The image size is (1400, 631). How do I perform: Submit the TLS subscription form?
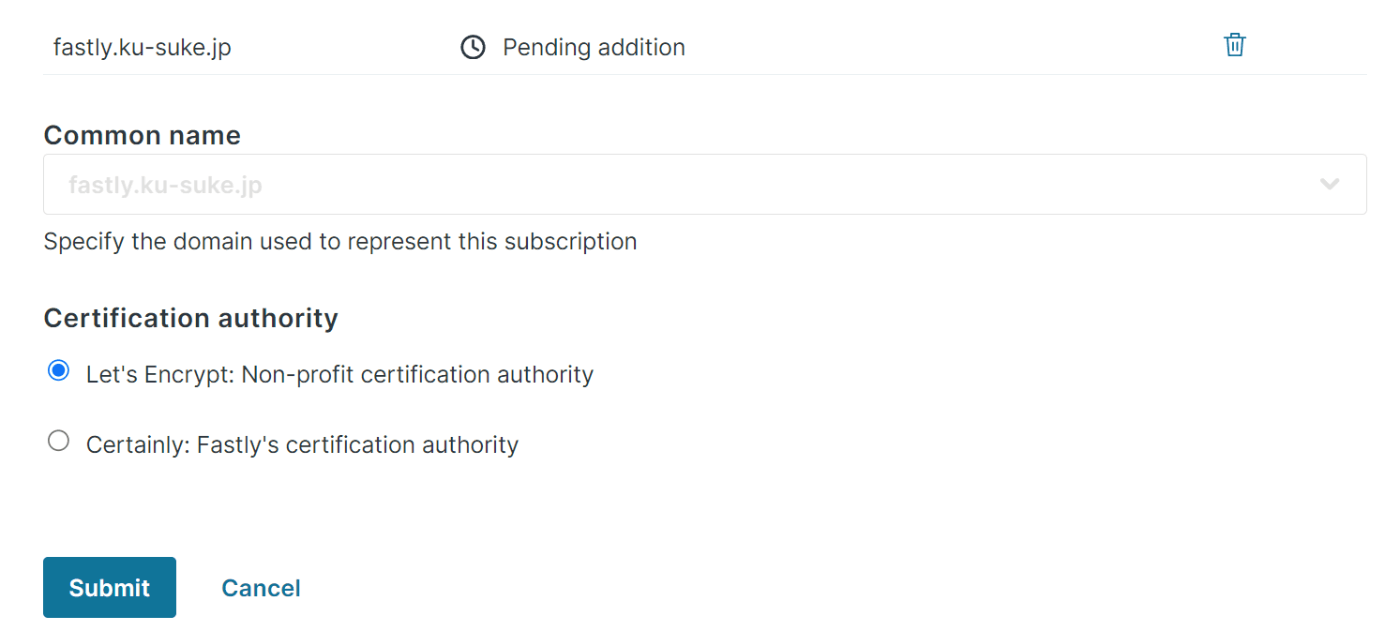[109, 587]
